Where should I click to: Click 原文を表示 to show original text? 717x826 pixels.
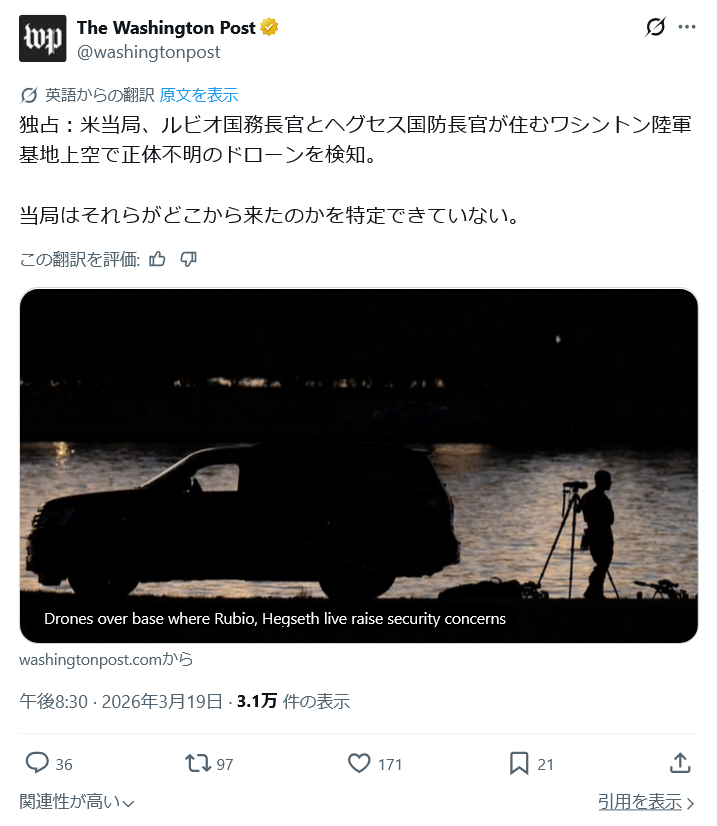(199, 95)
